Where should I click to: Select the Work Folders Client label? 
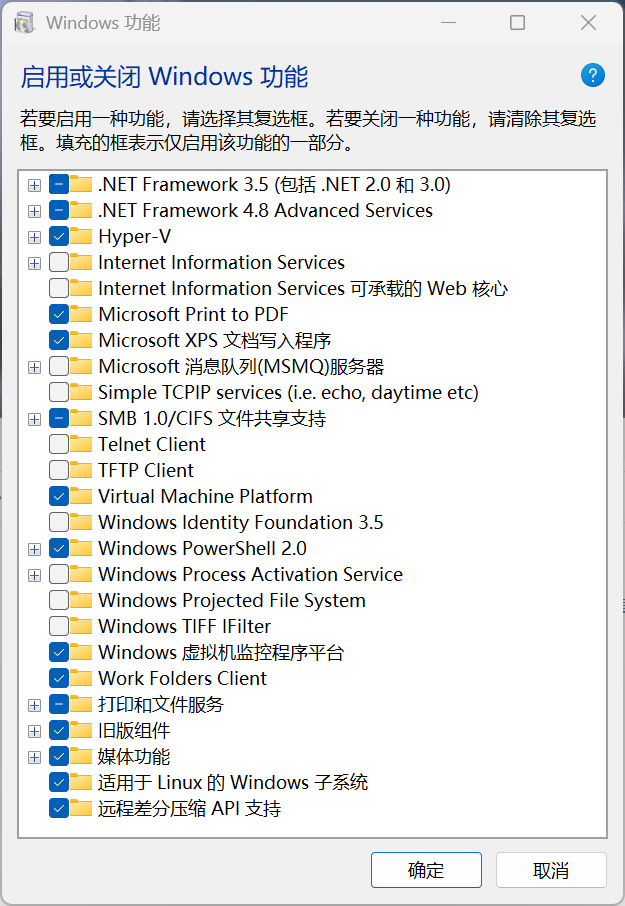coord(183,678)
